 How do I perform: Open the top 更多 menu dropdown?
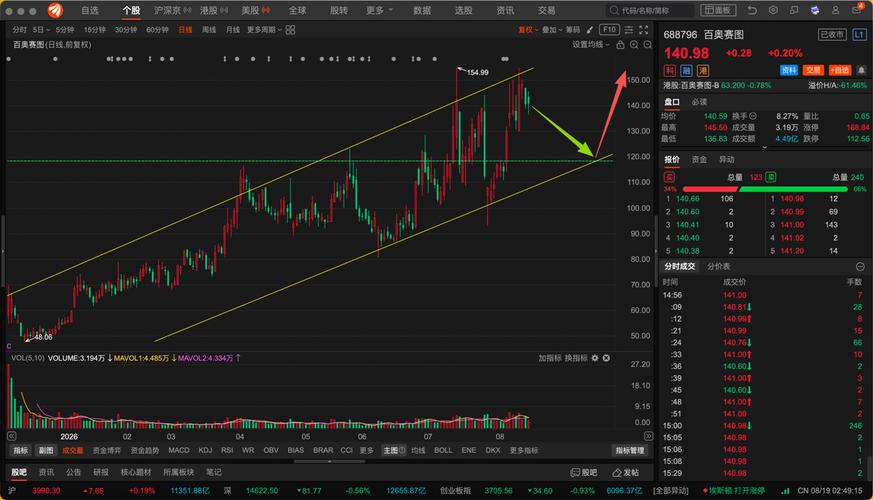[379, 10]
